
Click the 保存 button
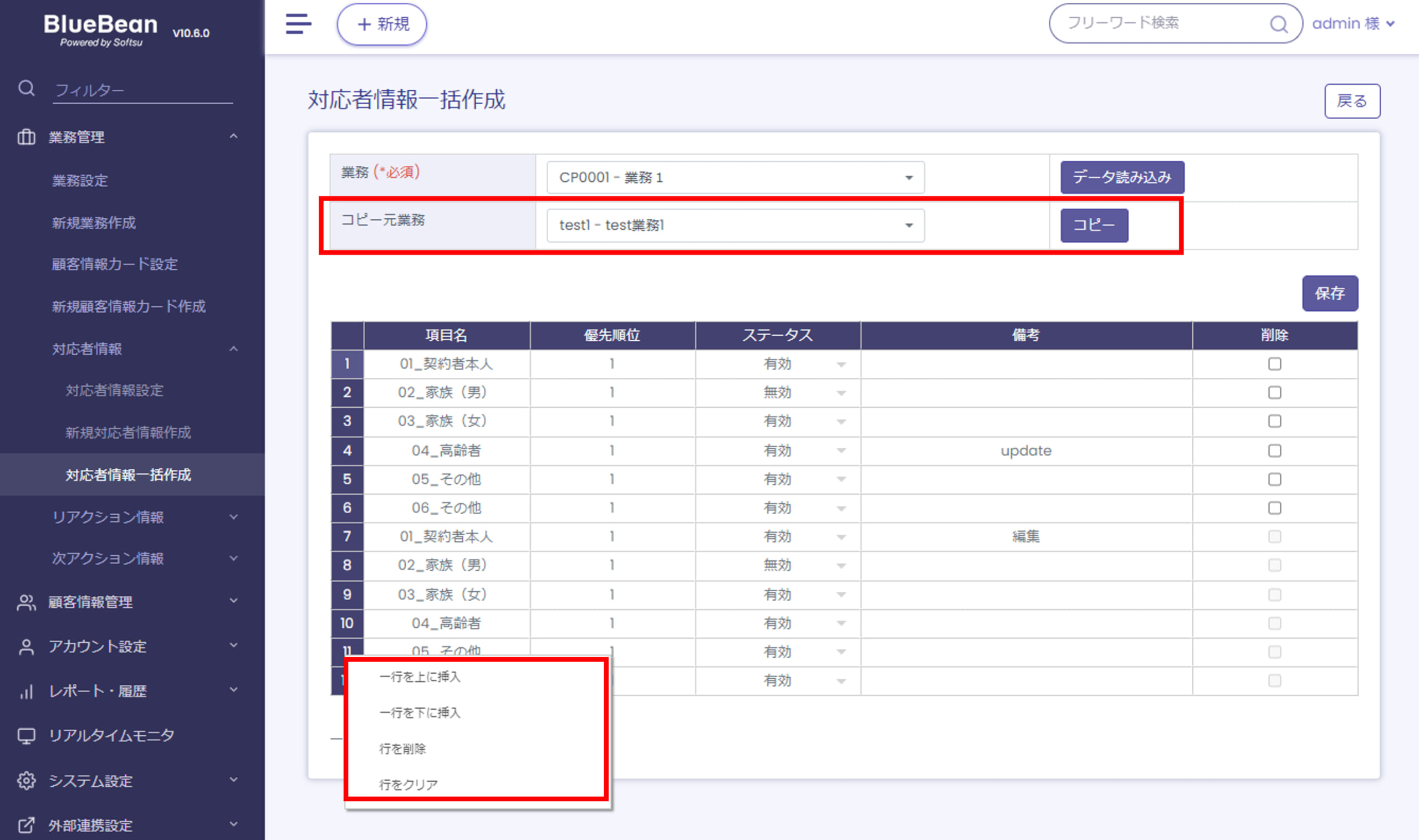coord(1329,293)
